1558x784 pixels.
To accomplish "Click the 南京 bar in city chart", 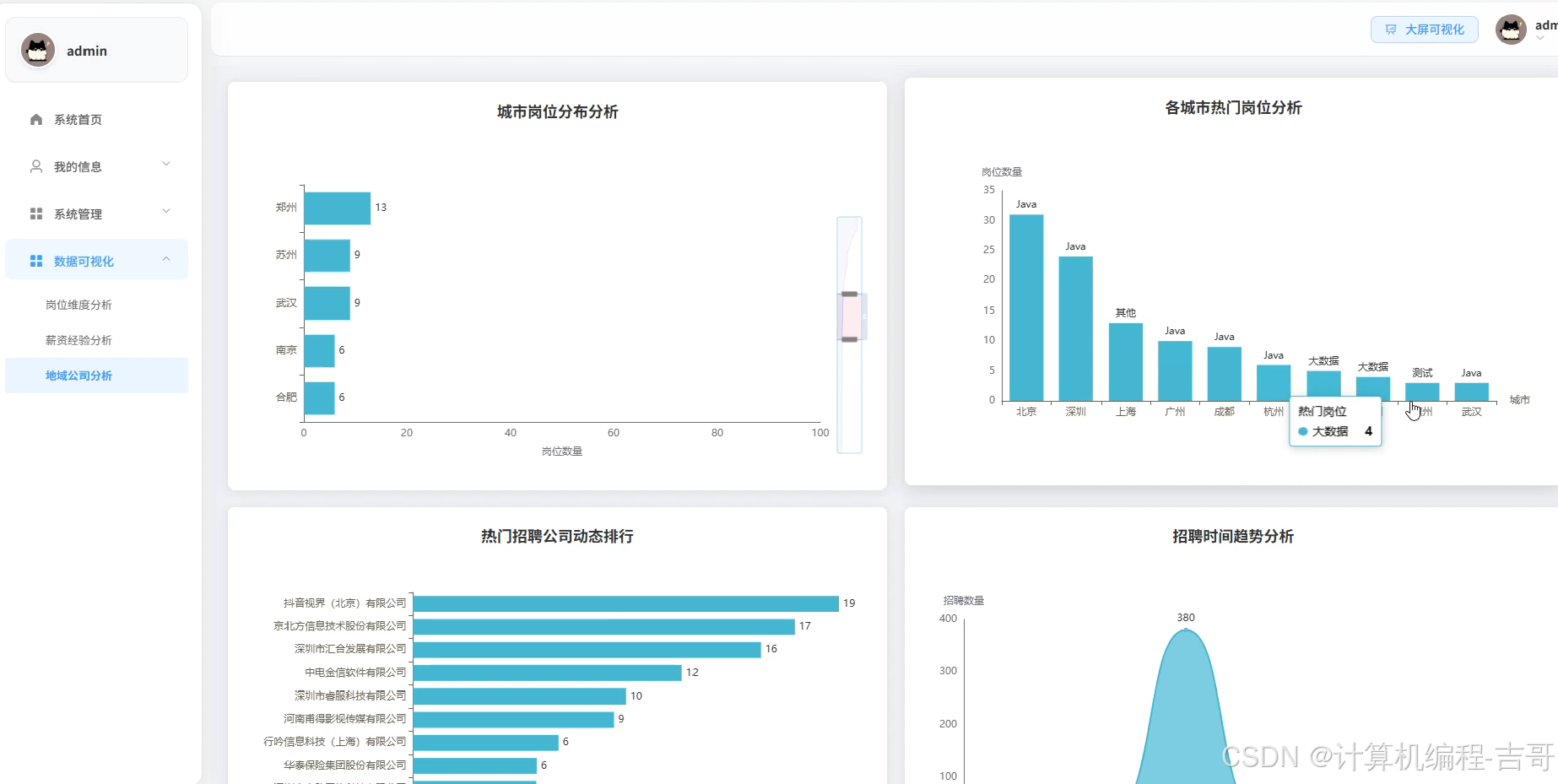I will (x=319, y=350).
